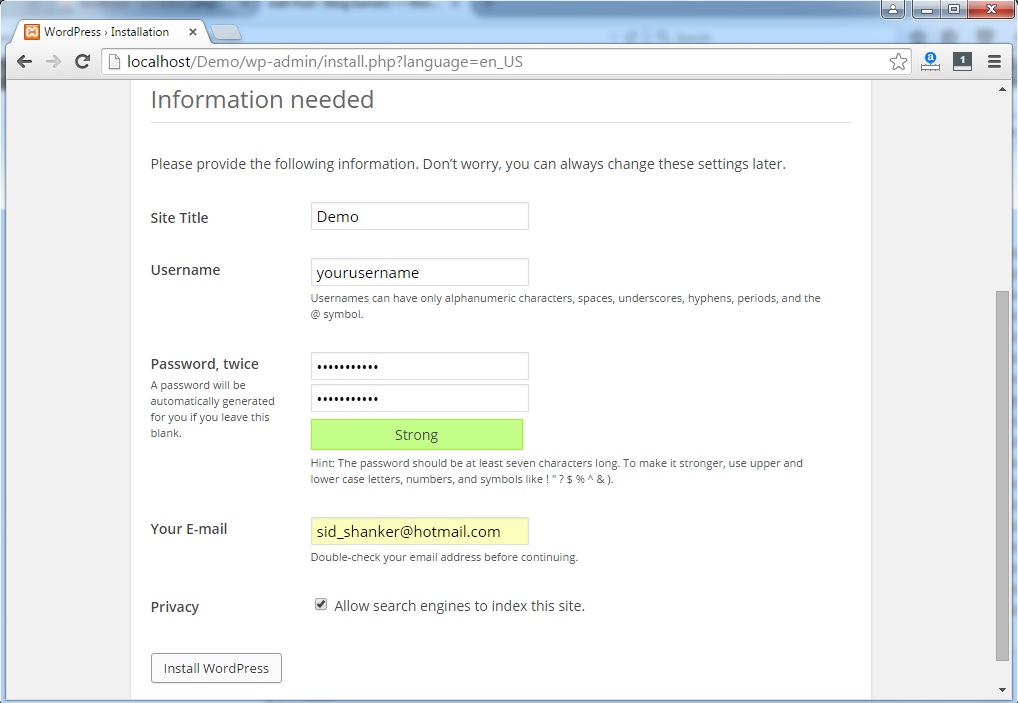Click the page scrollbar thumb

tap(1002, 475)
